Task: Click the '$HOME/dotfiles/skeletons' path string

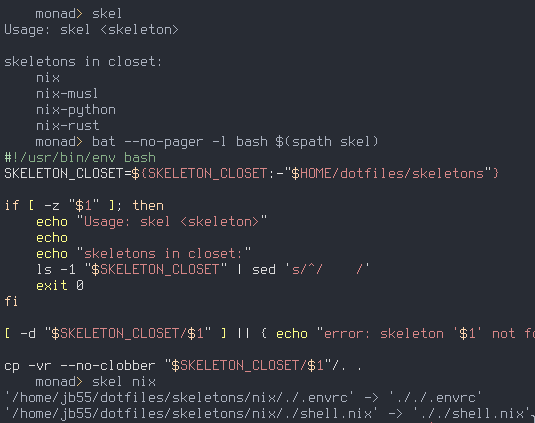Action: pos(388,174)
